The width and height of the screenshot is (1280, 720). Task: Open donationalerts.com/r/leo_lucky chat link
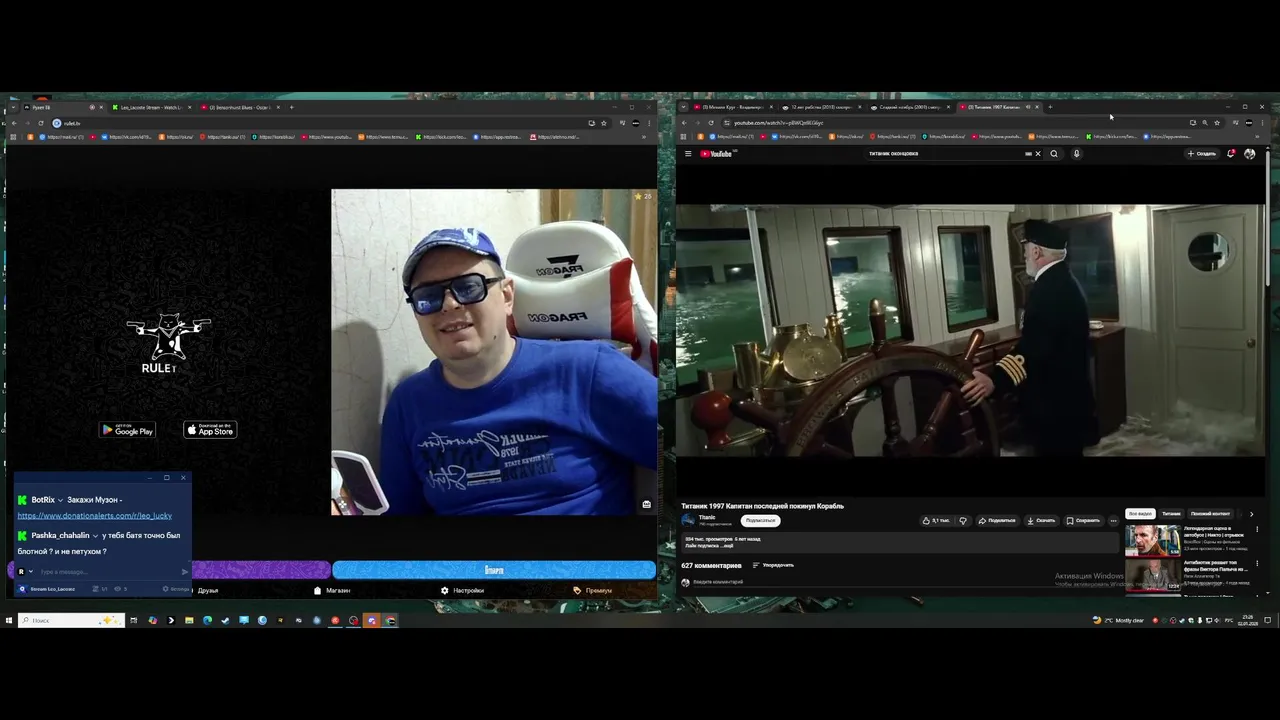tap(94, 516)
